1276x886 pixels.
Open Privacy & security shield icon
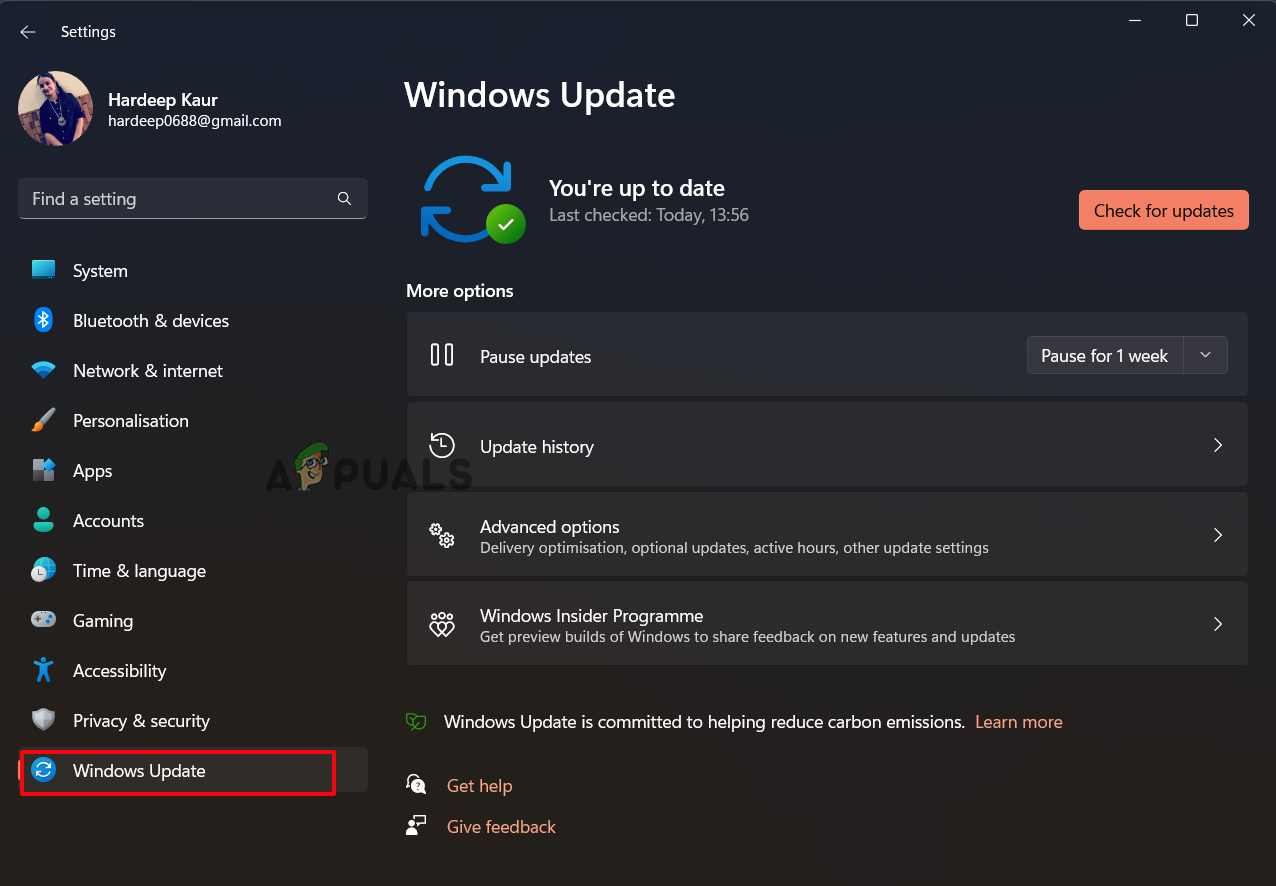coord(44,720)
